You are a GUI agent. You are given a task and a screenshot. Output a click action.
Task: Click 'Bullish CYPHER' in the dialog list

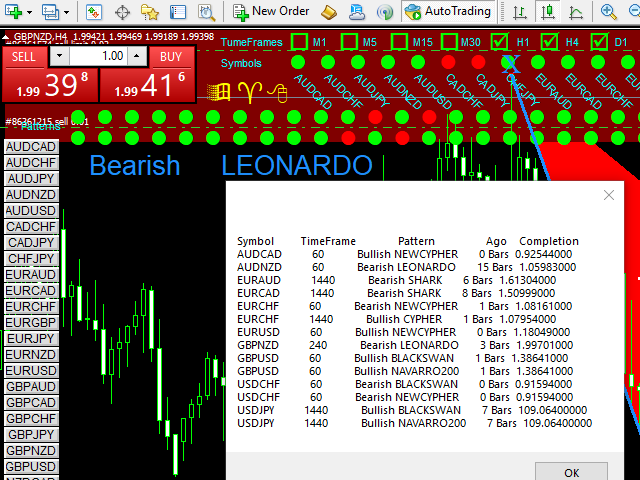pyautogui.click(x=404, y=319)
